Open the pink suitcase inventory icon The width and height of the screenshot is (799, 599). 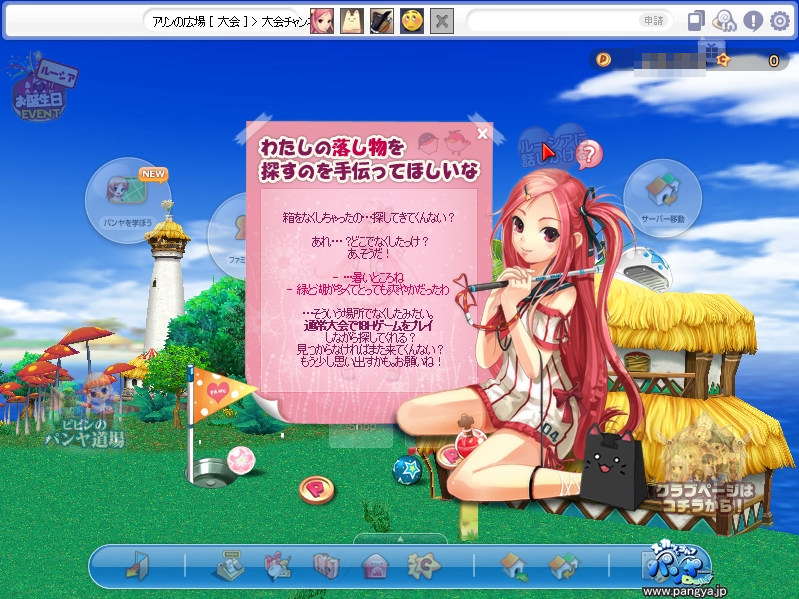coord(326,566)
